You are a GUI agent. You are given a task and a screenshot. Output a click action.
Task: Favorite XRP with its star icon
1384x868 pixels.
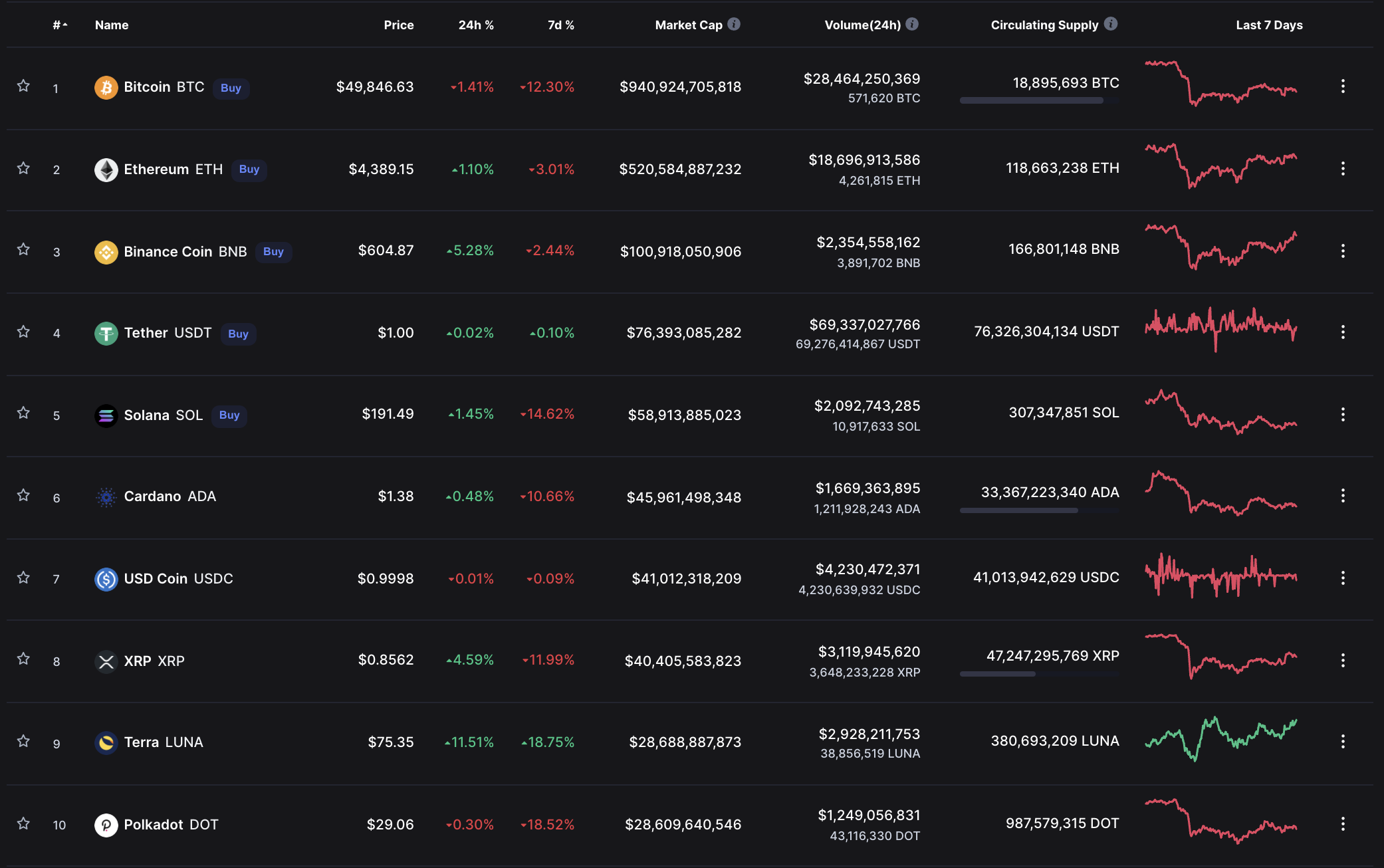23,659
